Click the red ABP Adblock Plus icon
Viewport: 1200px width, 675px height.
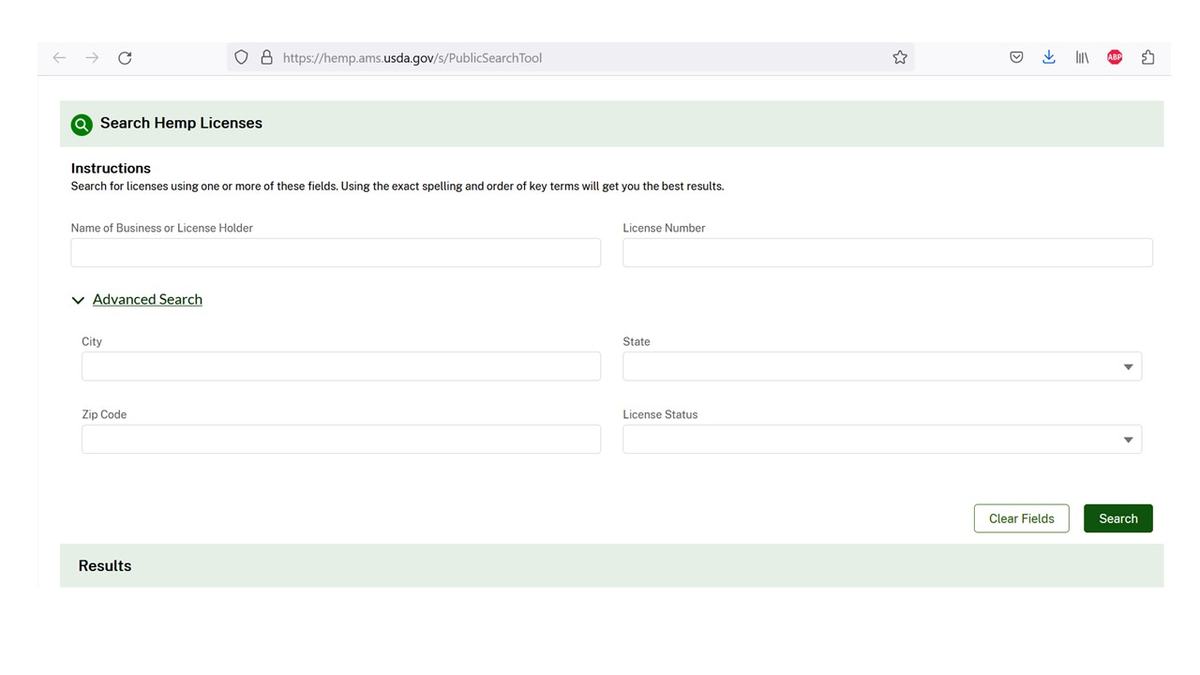(1115, 58)
